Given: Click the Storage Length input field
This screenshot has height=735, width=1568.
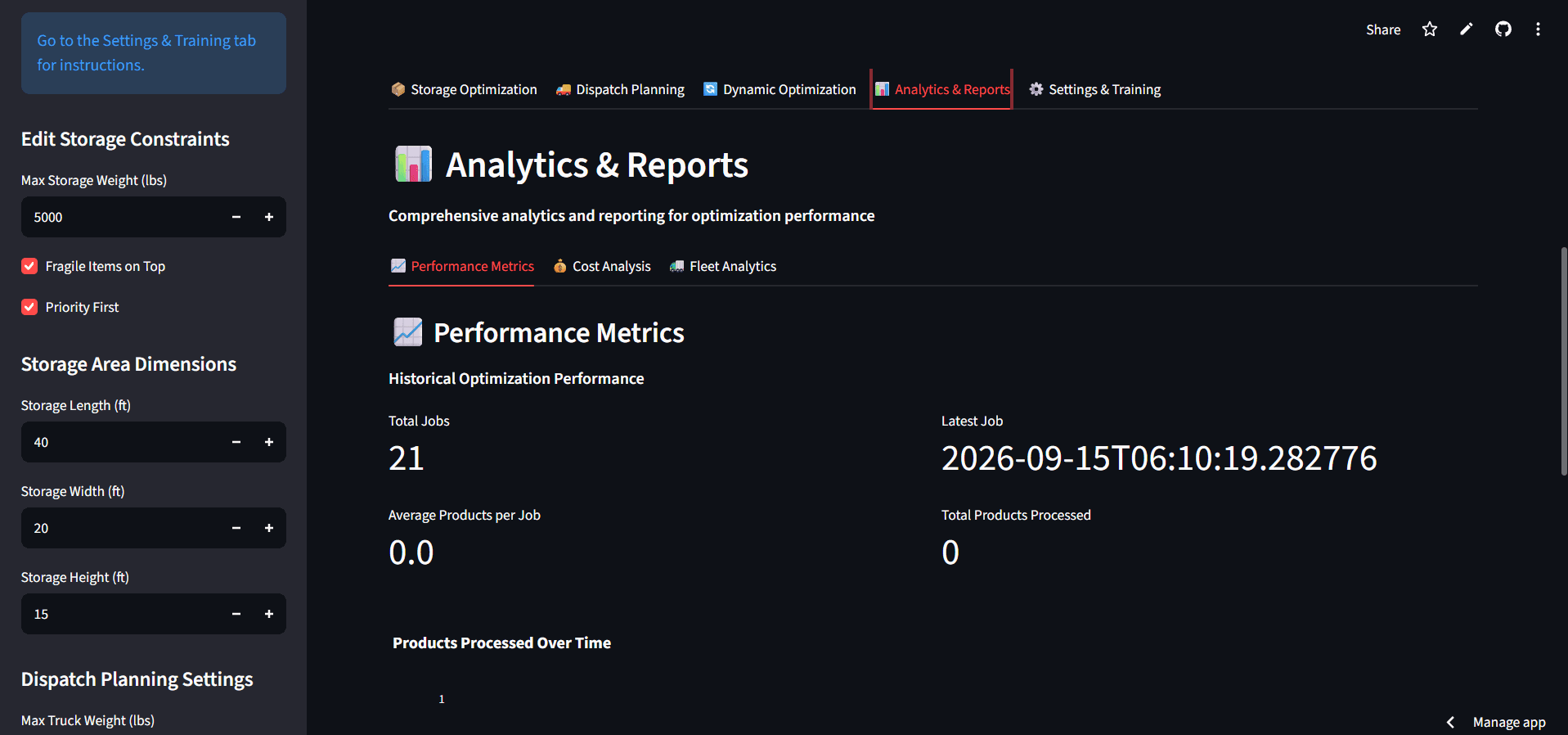Looking at the screenshot, I should point(121,442).
